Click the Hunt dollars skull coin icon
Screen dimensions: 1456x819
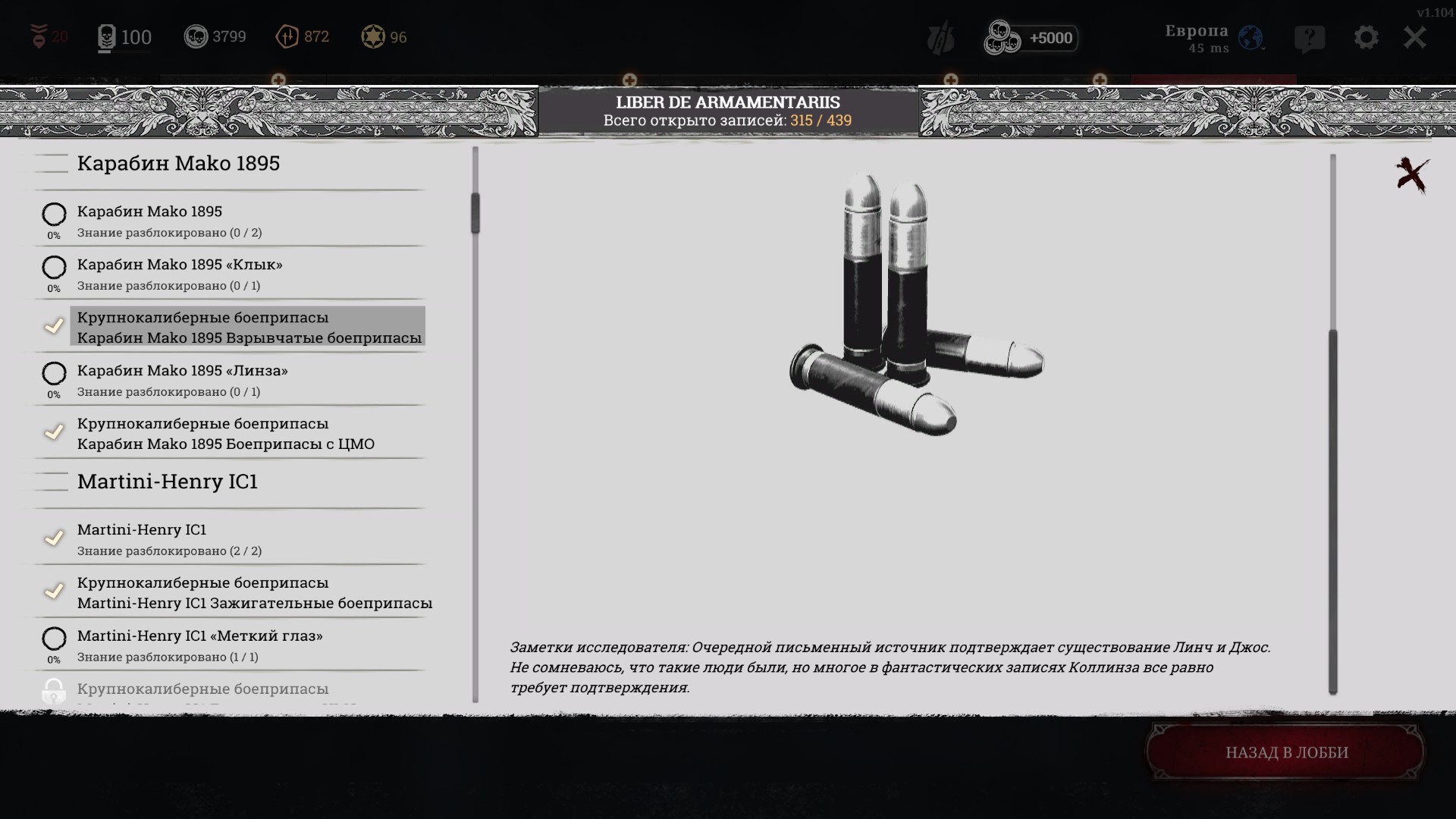click(196, 37)
